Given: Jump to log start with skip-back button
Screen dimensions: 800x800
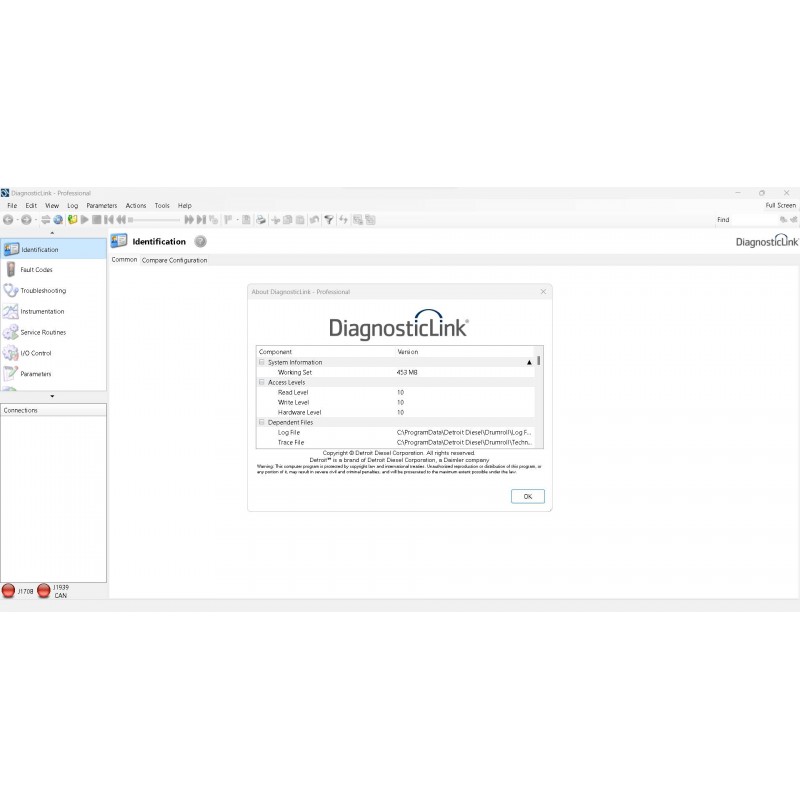Looking at the screenshot, I should pyautogui.click(x=109, y=220).
